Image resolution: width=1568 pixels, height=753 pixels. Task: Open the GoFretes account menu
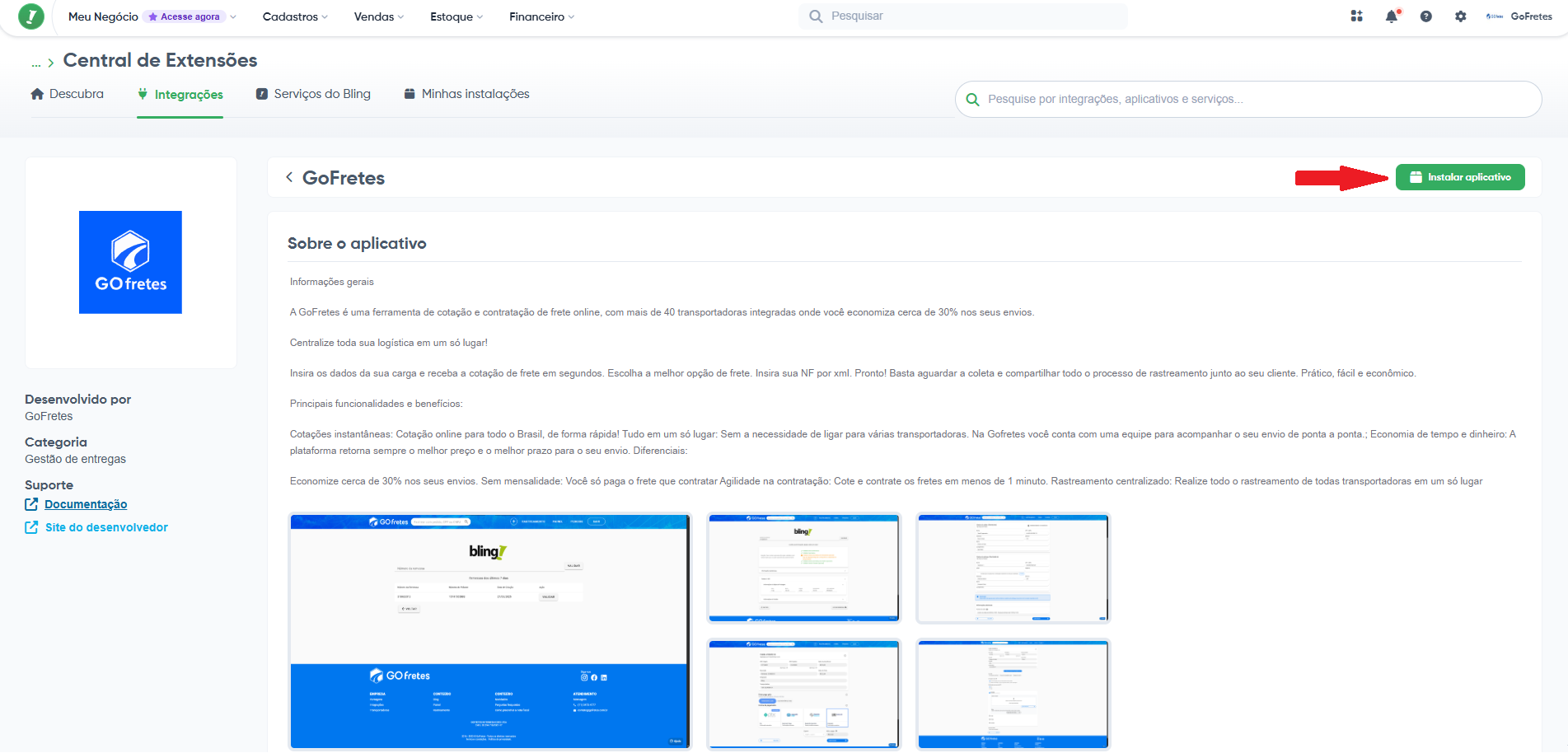click(1519, 16)
